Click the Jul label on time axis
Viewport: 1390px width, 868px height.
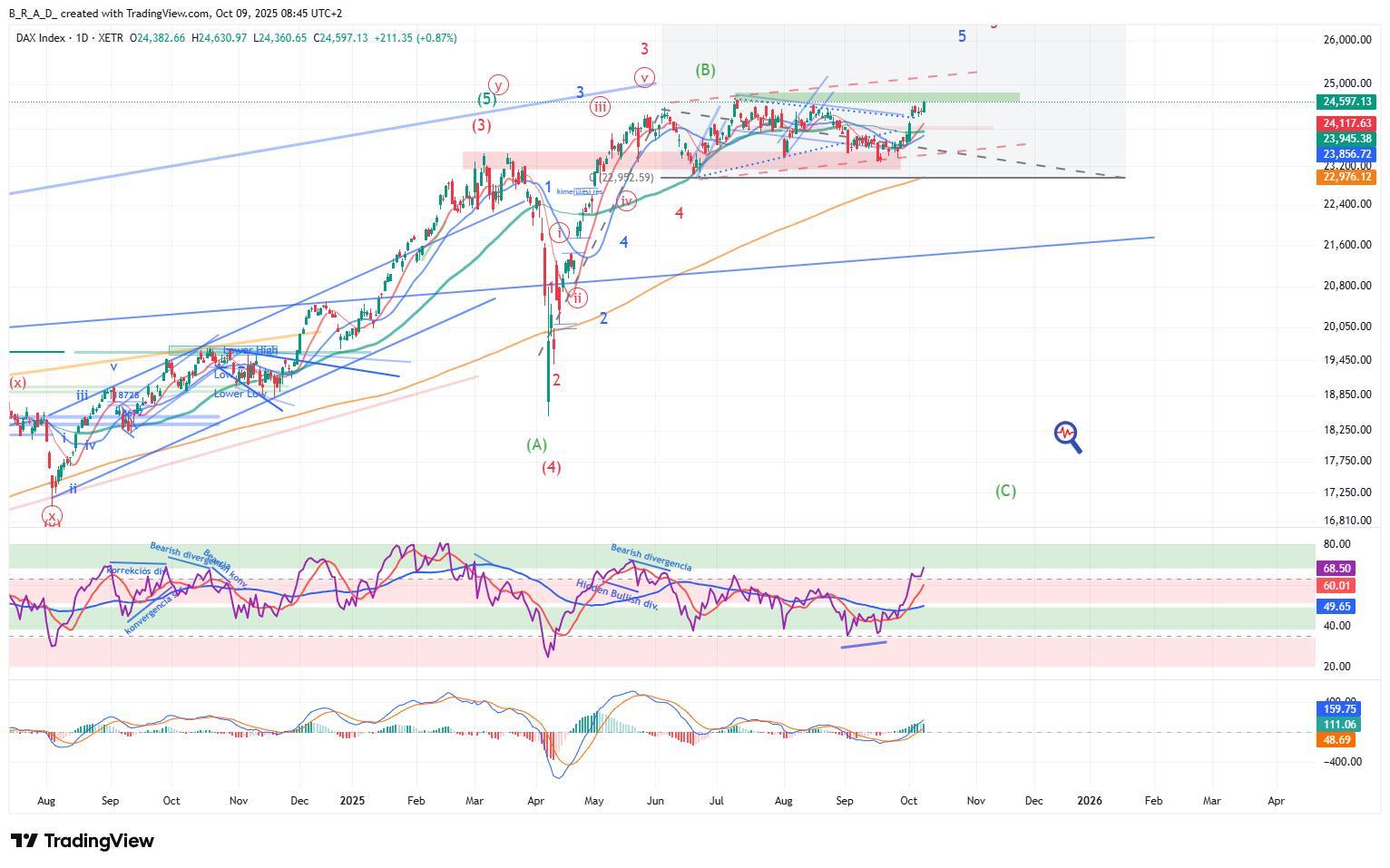[717, 801]
